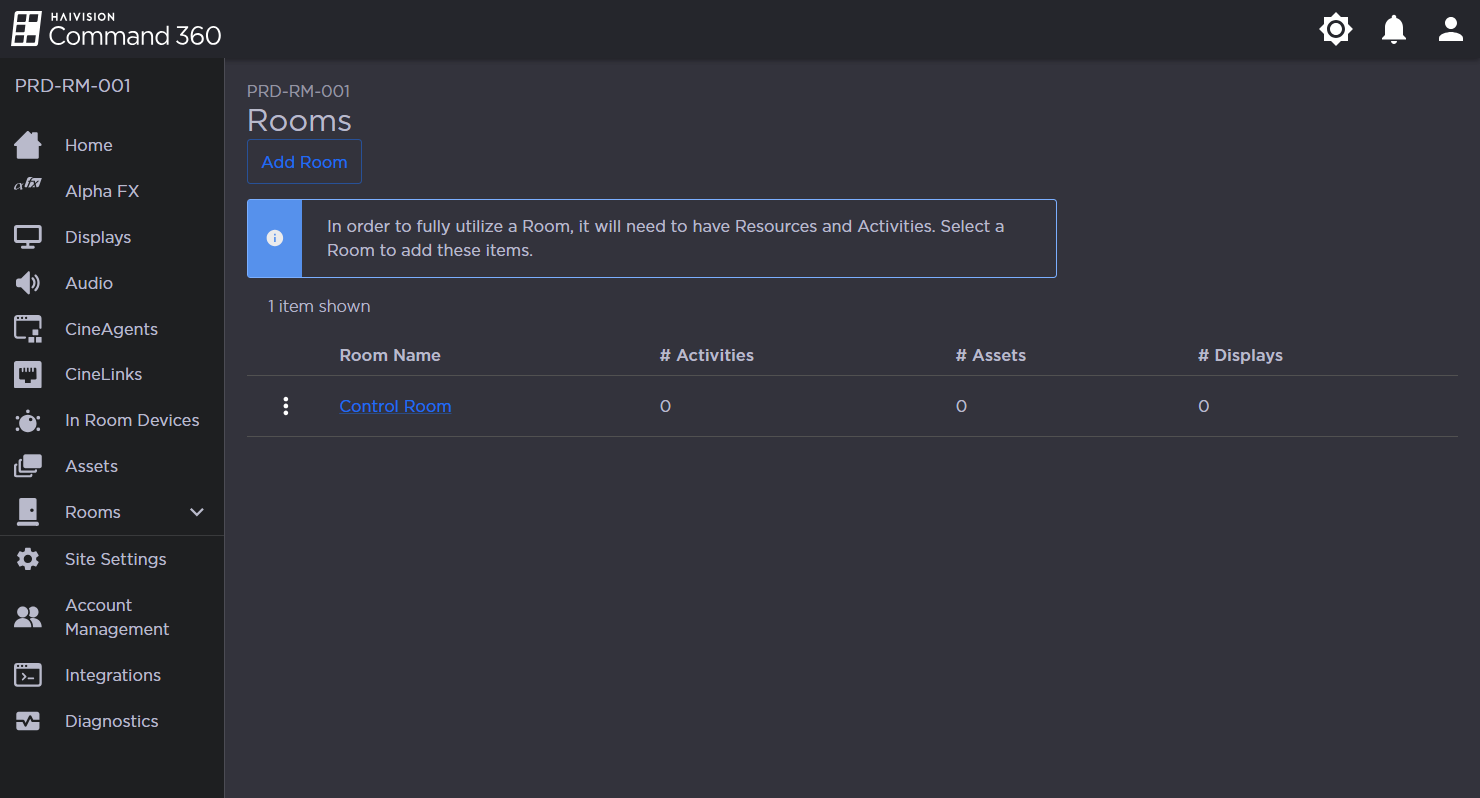The width and height of the screenshot is (1480, 798).
Task: Open Diagnostics from the sidebar
Action: pyautogui.click(x=111, y=721)
